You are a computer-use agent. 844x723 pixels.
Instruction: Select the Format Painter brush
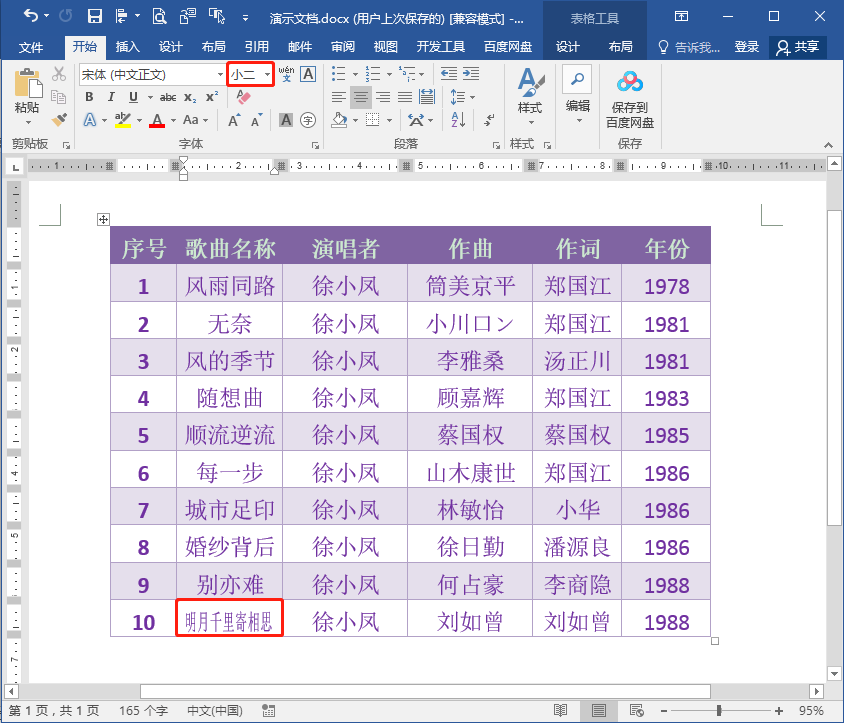click(59, 120)
